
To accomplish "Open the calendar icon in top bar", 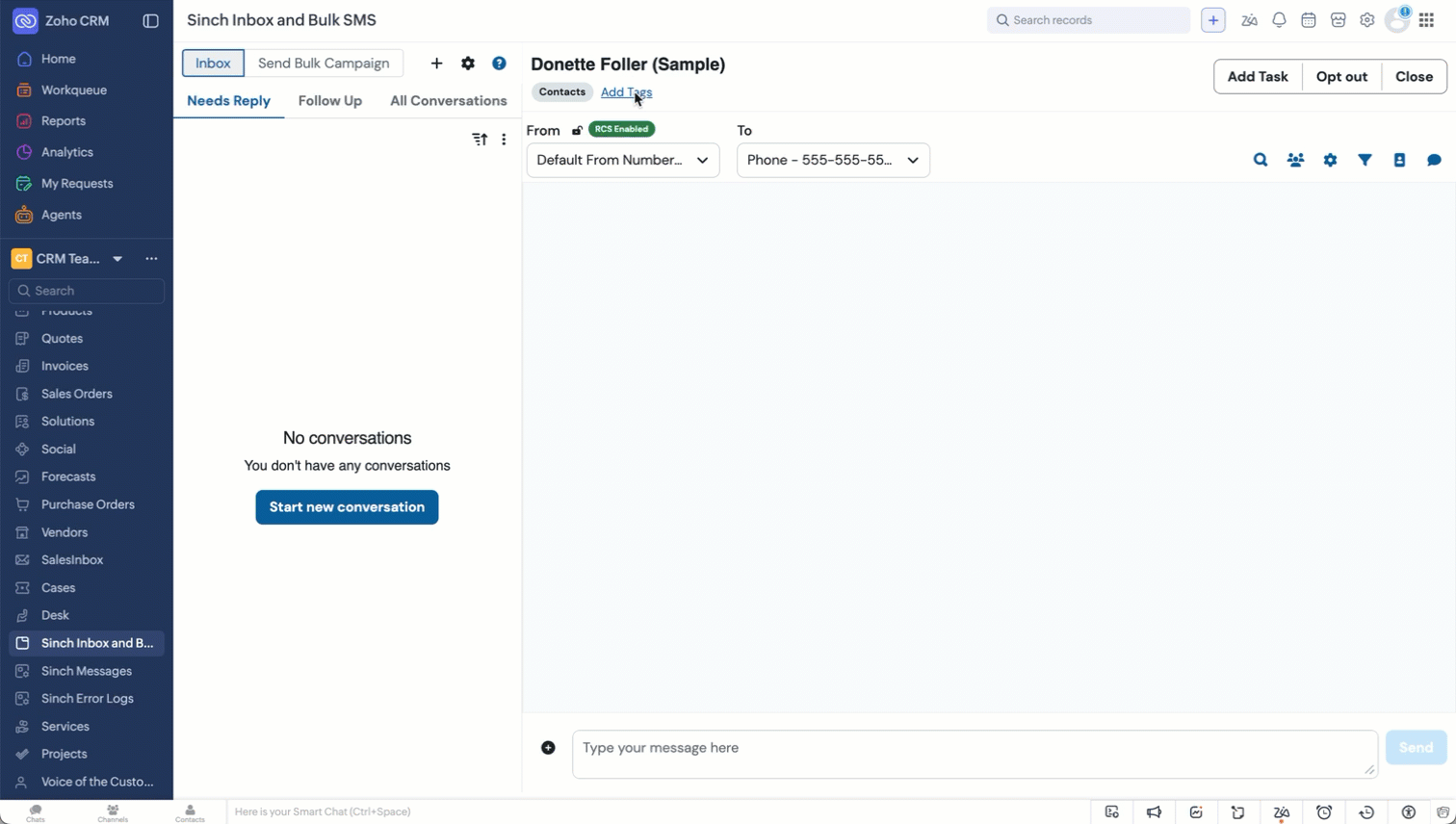I will coord(1309,20).
